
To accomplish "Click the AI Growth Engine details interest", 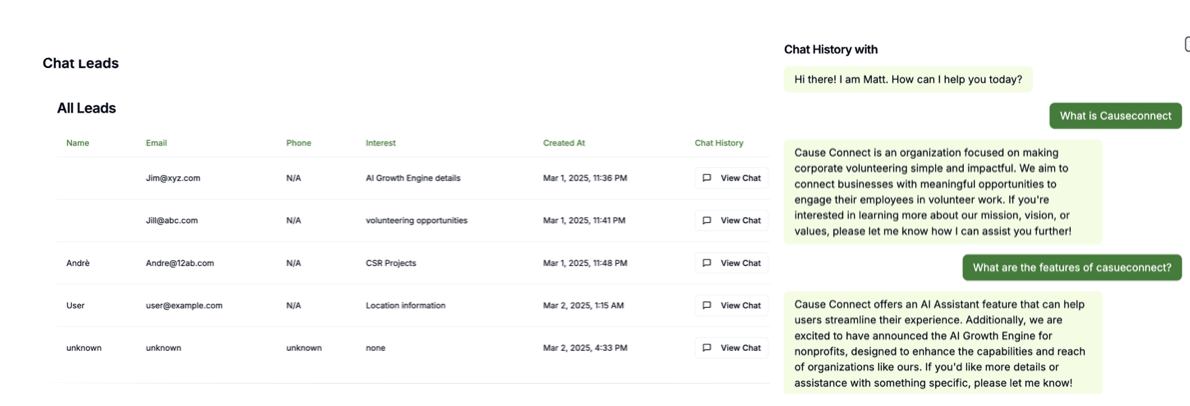I will (413, 178).
